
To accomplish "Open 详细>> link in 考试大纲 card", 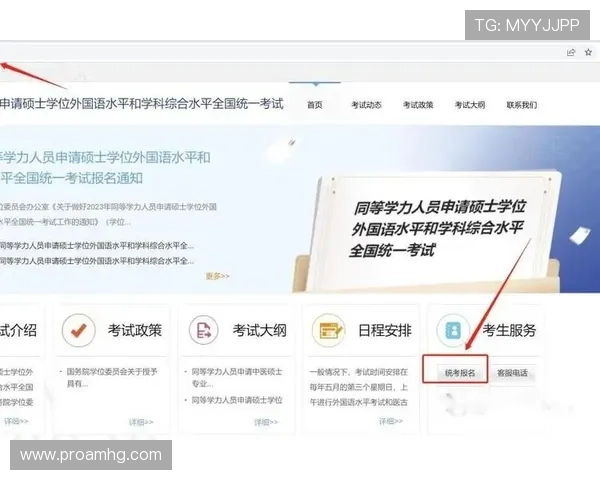I will pyautogui.click(x=266, y=422).
